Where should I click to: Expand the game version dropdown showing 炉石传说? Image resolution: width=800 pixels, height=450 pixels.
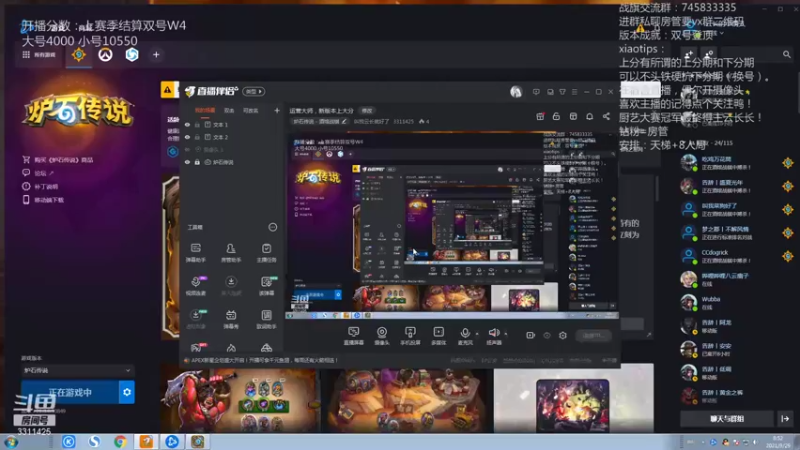click(77, 370)
